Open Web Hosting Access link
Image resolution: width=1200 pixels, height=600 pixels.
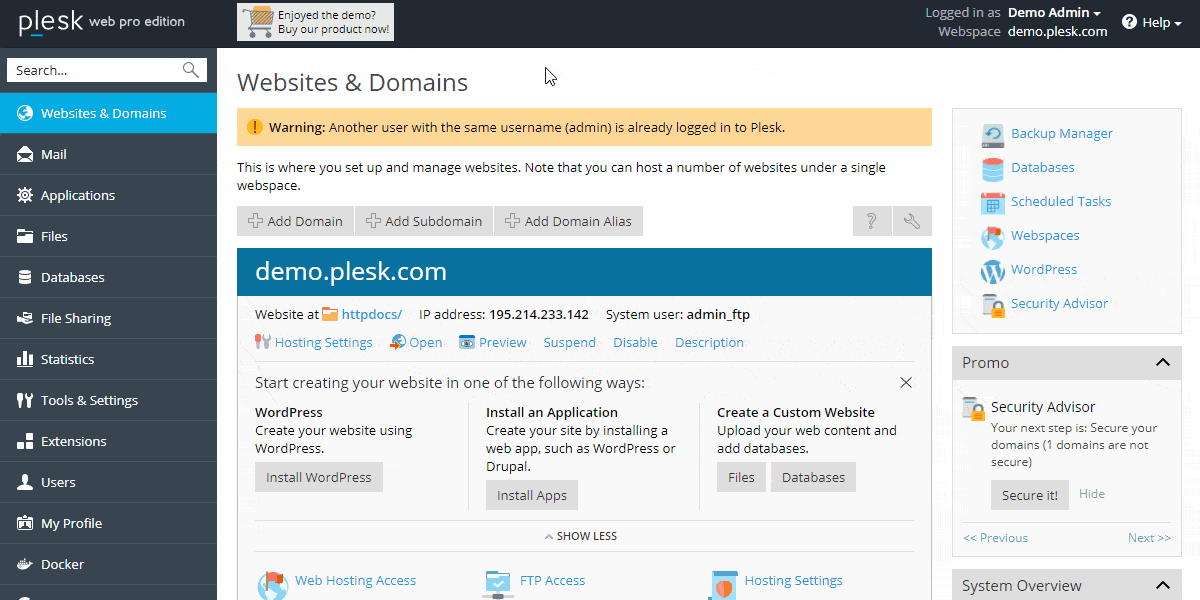point(355,580)
